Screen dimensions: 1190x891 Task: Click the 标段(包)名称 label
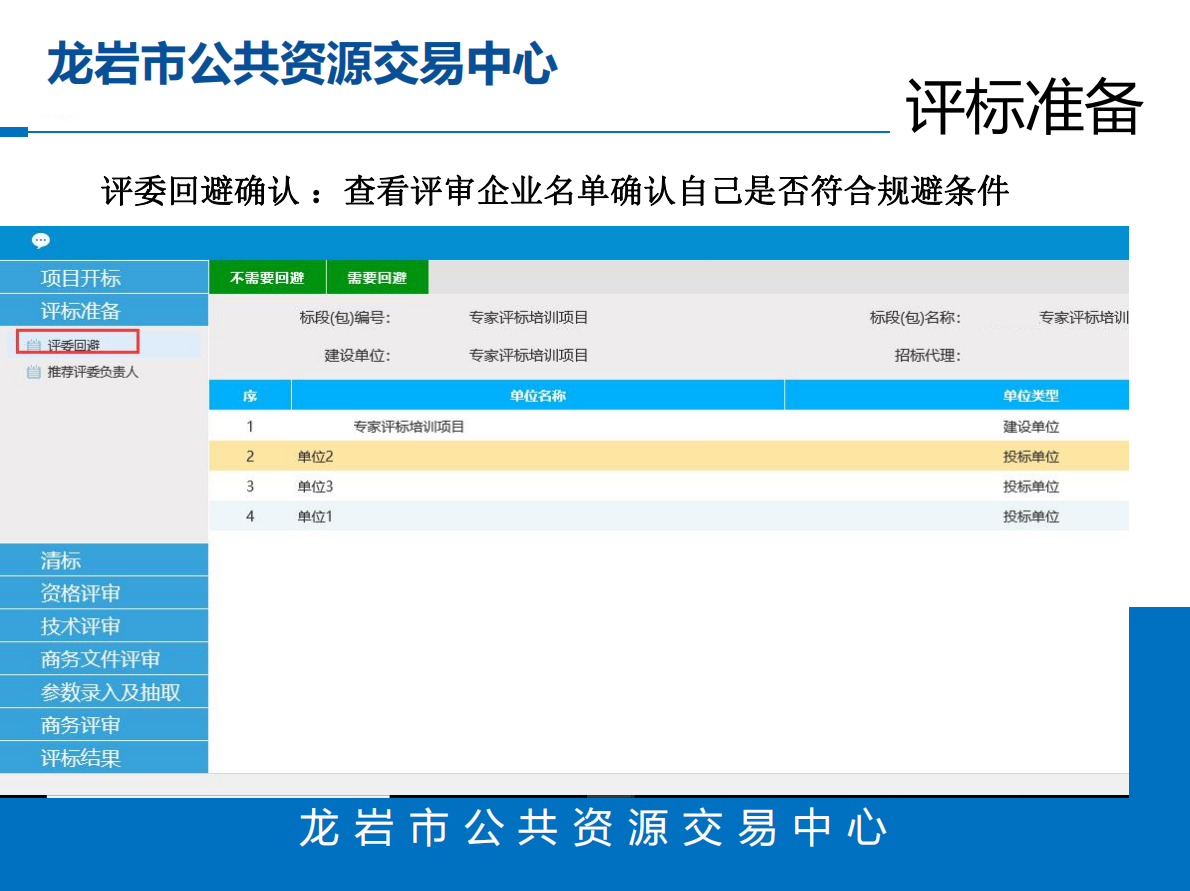[915, 317]
